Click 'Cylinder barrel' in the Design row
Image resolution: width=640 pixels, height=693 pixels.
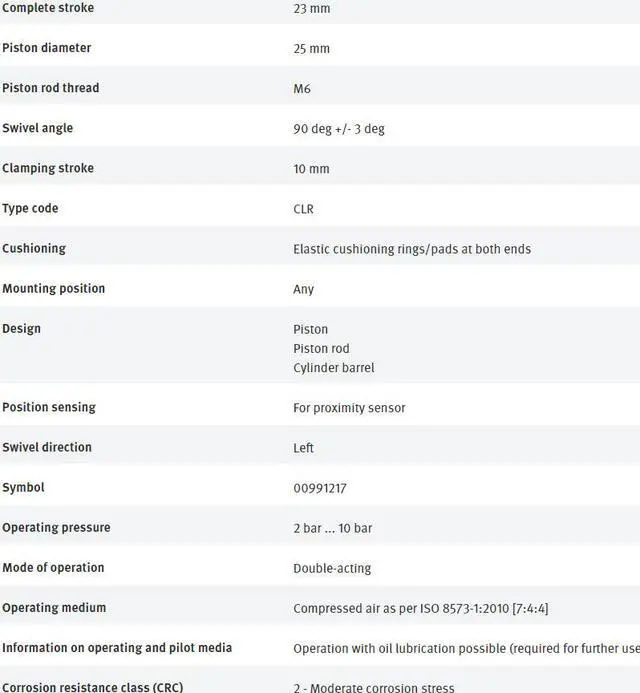pos(333,368)
